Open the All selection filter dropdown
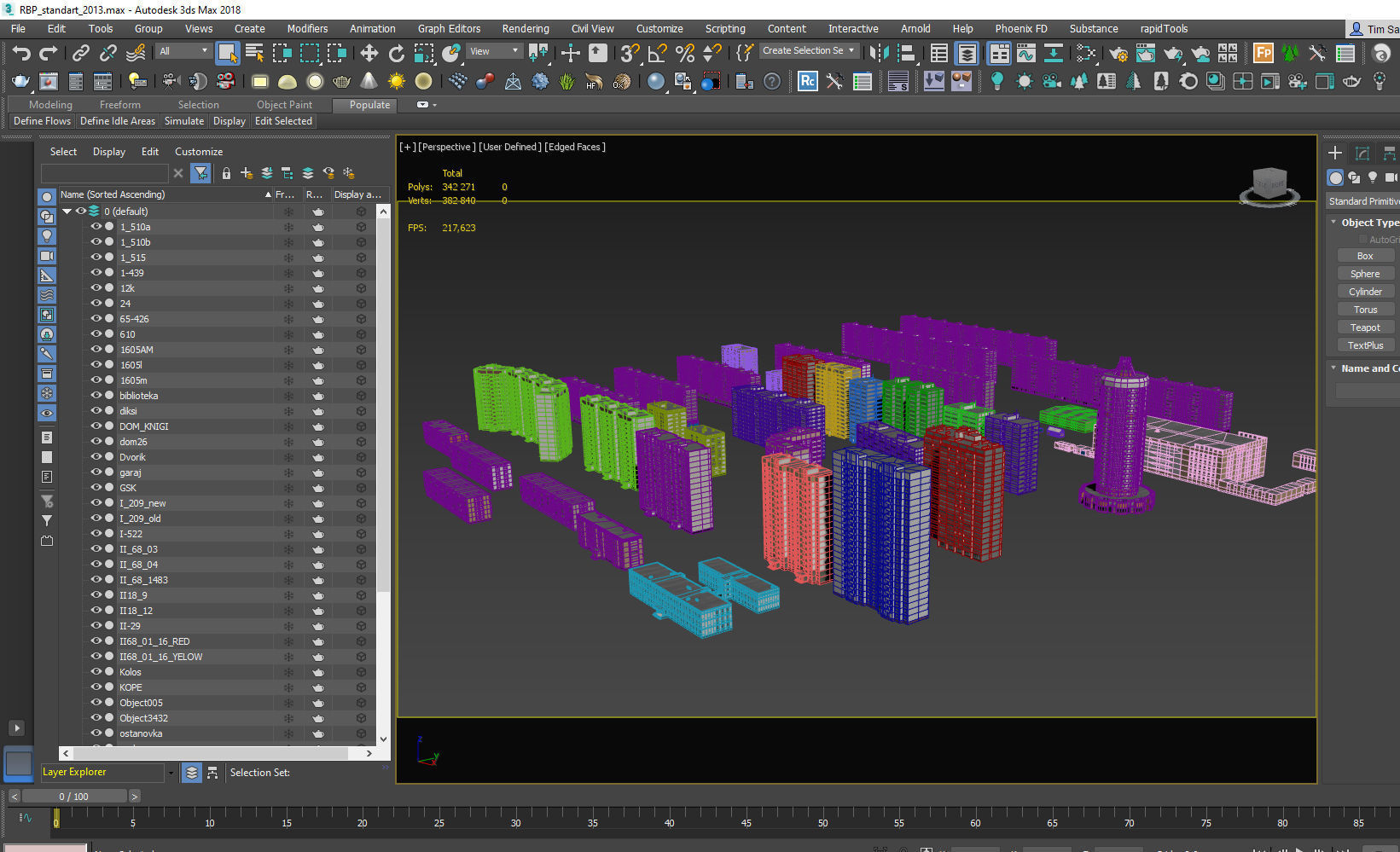The width and height of the screenshot is (1400, 852). pyautogui.click(x=183, y=51)
